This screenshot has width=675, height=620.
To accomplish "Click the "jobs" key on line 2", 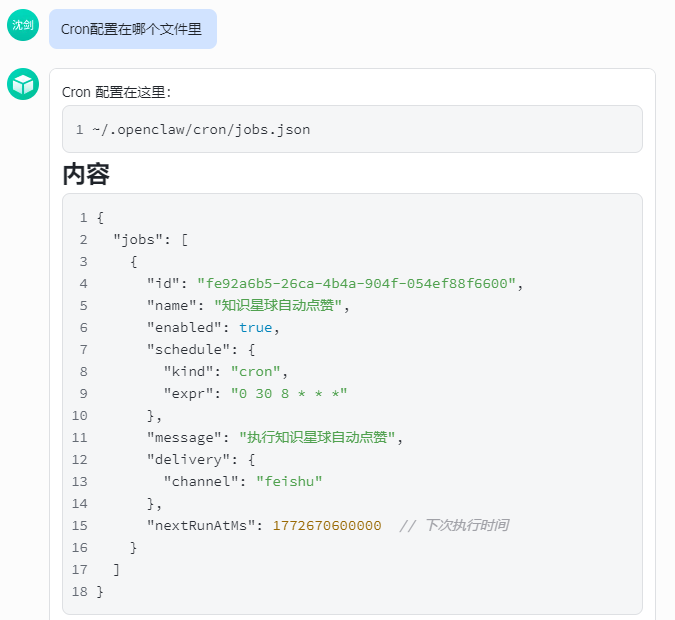I will tap(138, 239).
